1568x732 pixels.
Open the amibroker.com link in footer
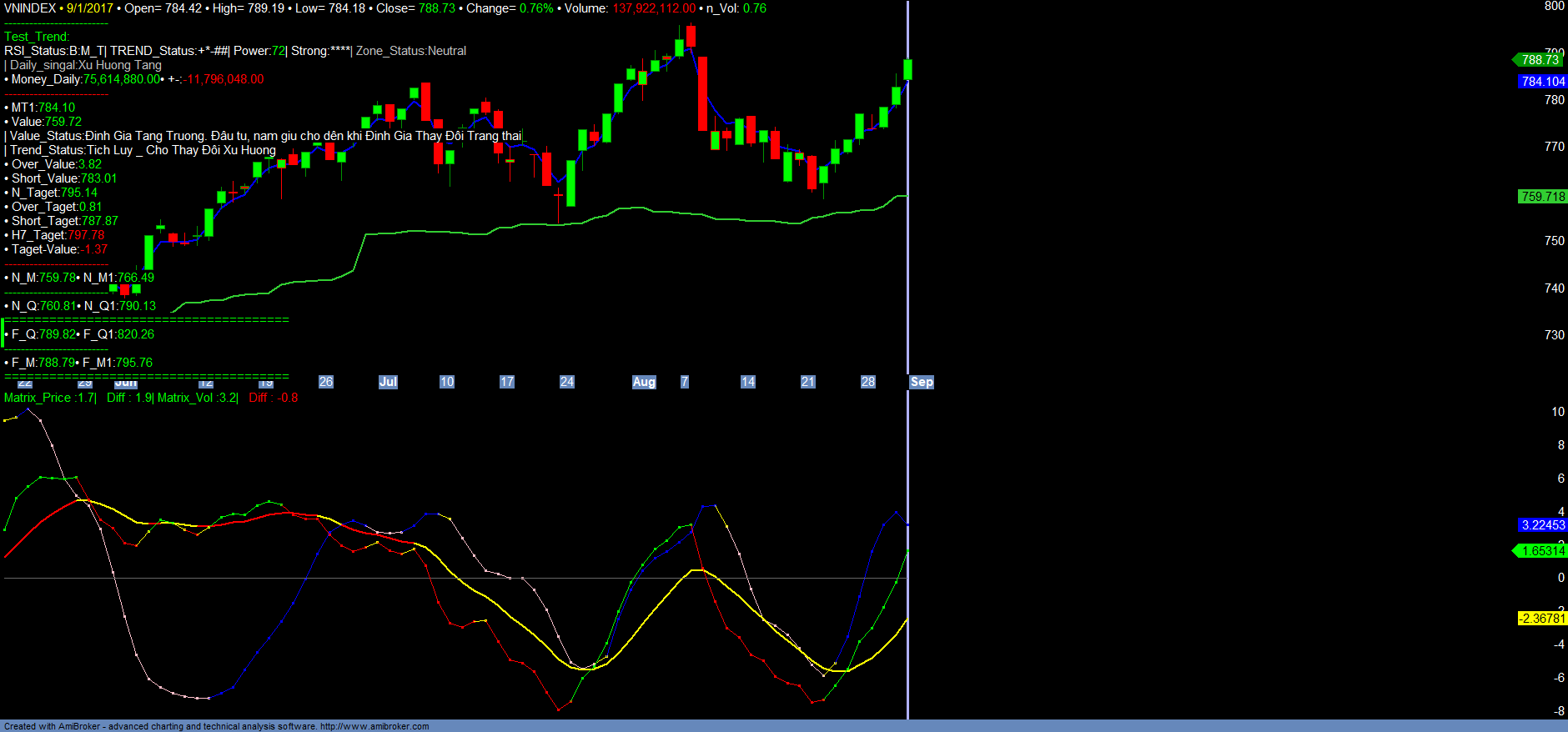(x=374, y=726)
